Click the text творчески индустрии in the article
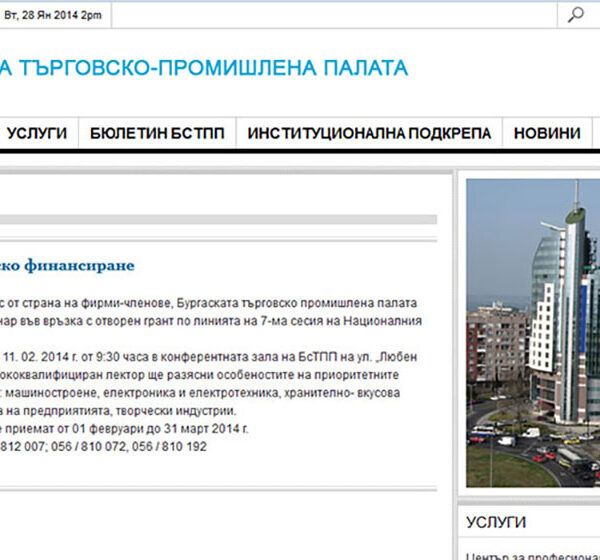600x560 pixels. 175,410
